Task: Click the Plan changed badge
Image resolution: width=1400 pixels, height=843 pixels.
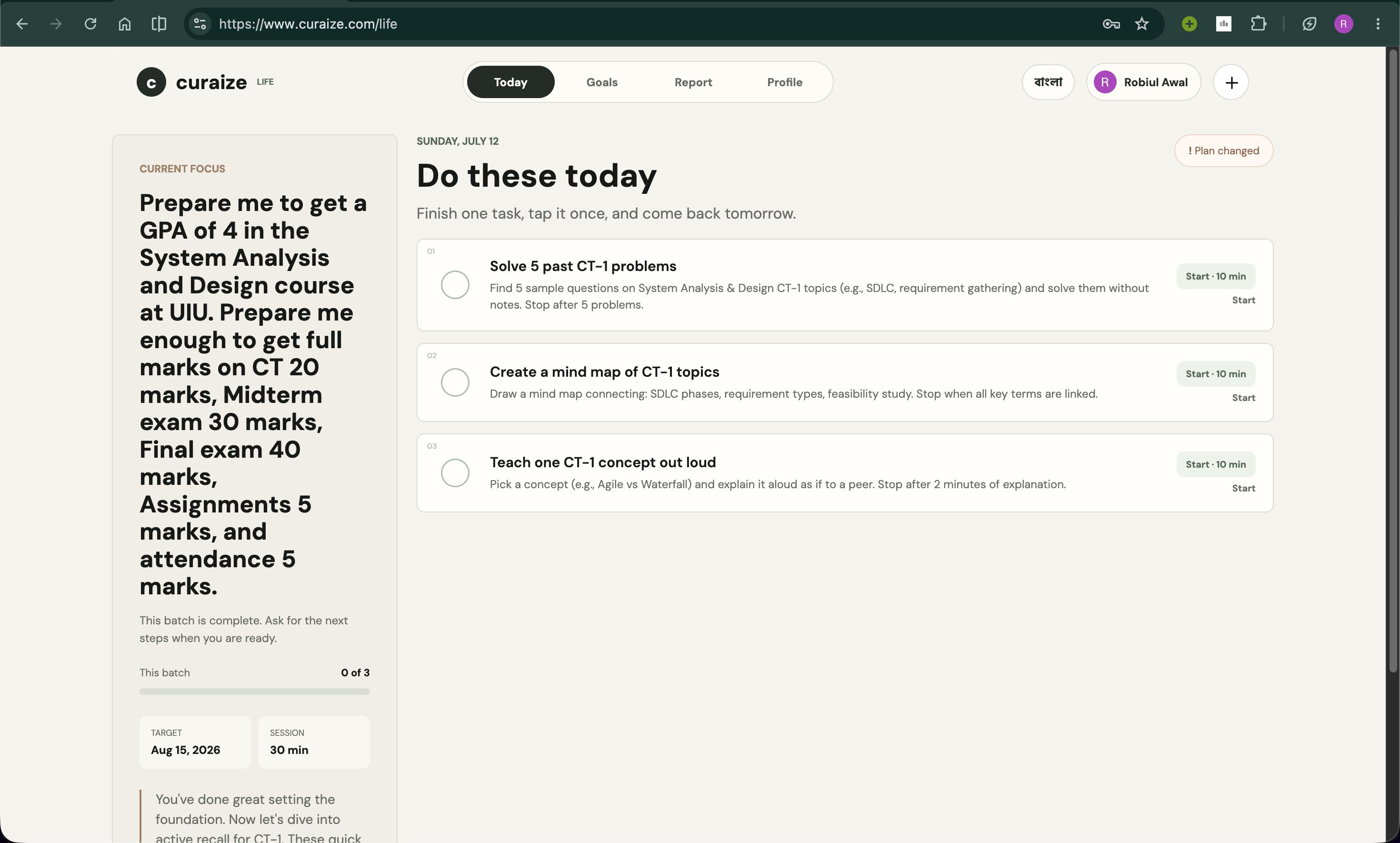Action: (1223, 151)
